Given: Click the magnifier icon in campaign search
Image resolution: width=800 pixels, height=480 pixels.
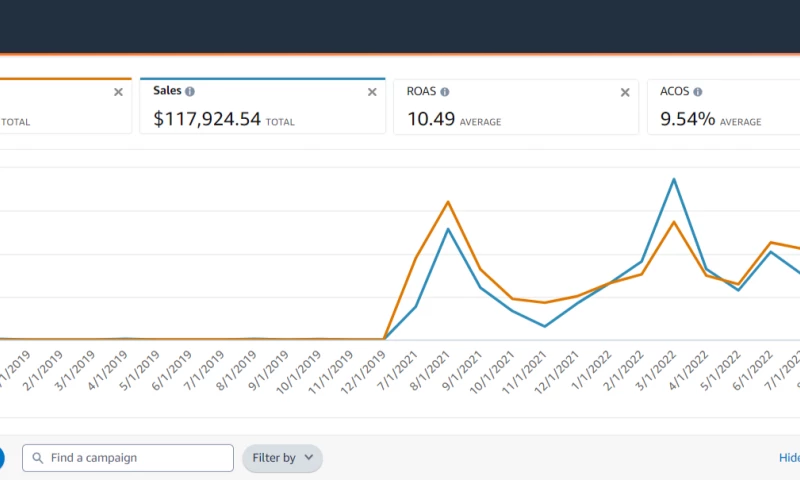Looking at the screenshot, I should click(38, 458).
